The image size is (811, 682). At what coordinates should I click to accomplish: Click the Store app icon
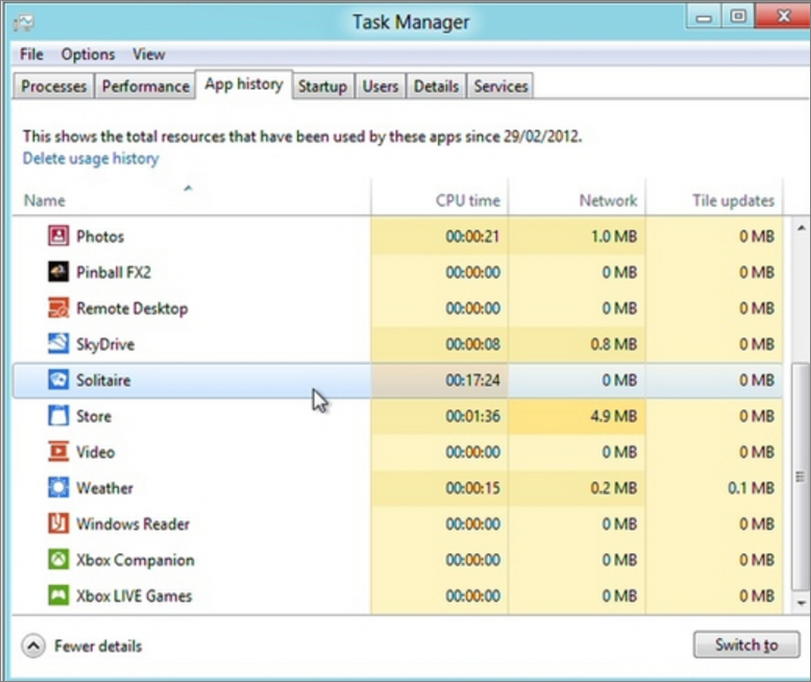(58, 416)
